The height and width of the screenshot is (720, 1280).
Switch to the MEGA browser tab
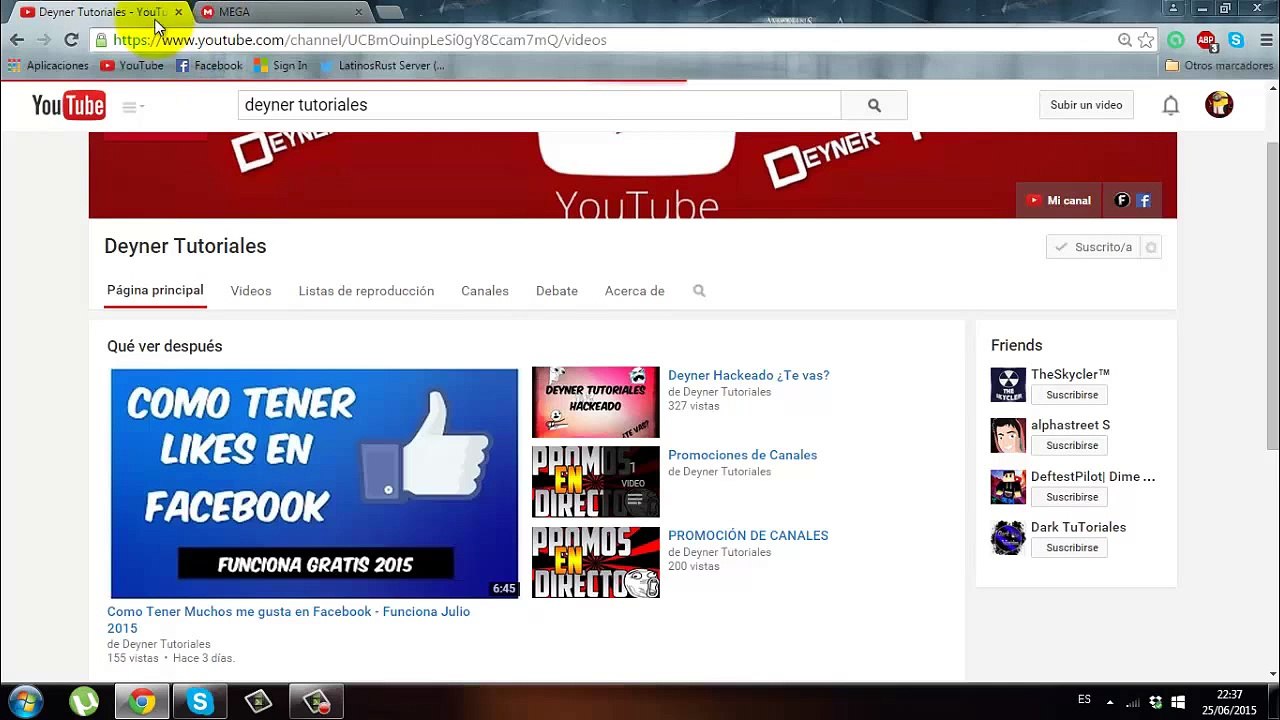coord(282,12)
